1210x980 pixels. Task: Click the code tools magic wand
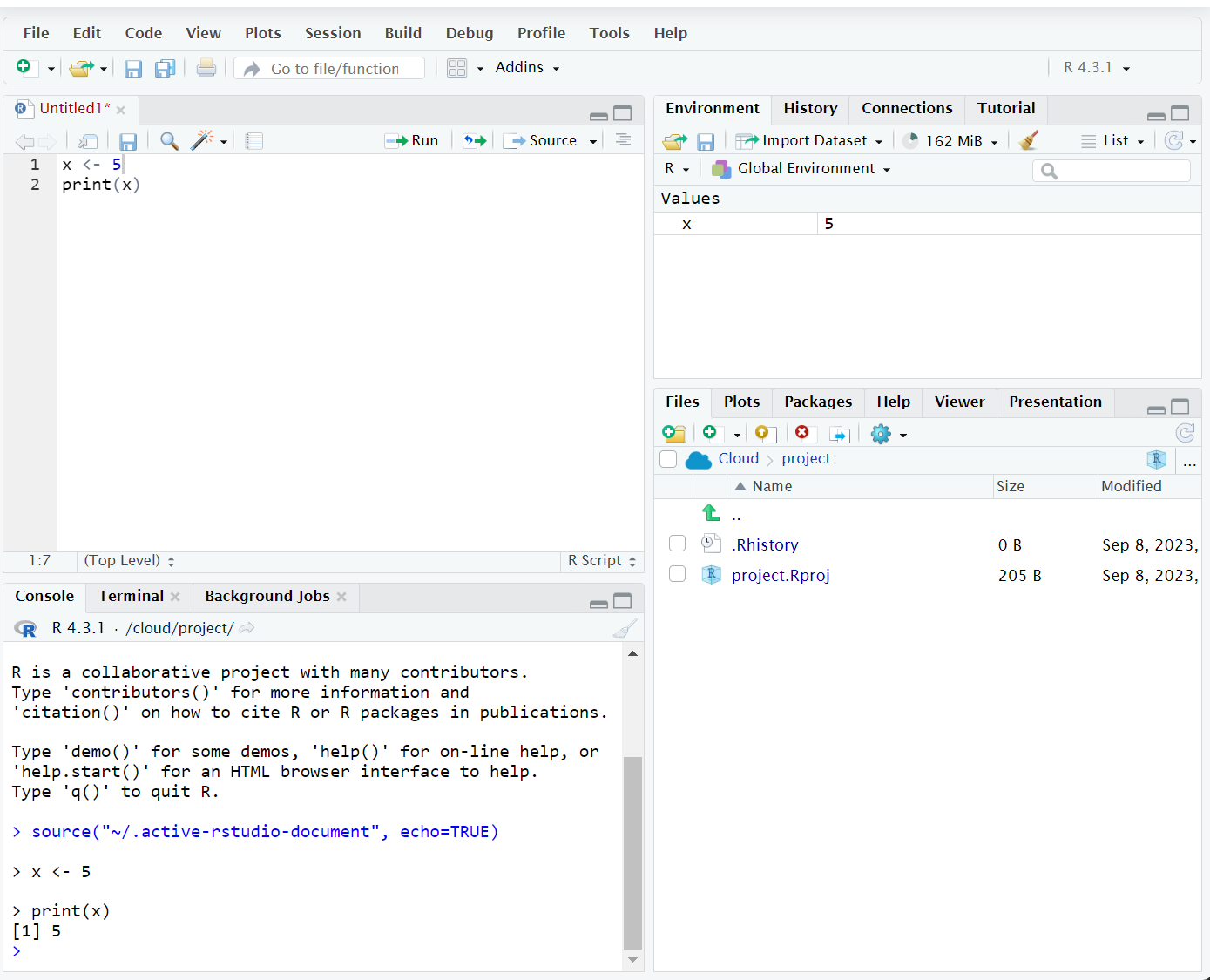coord(202,140)
